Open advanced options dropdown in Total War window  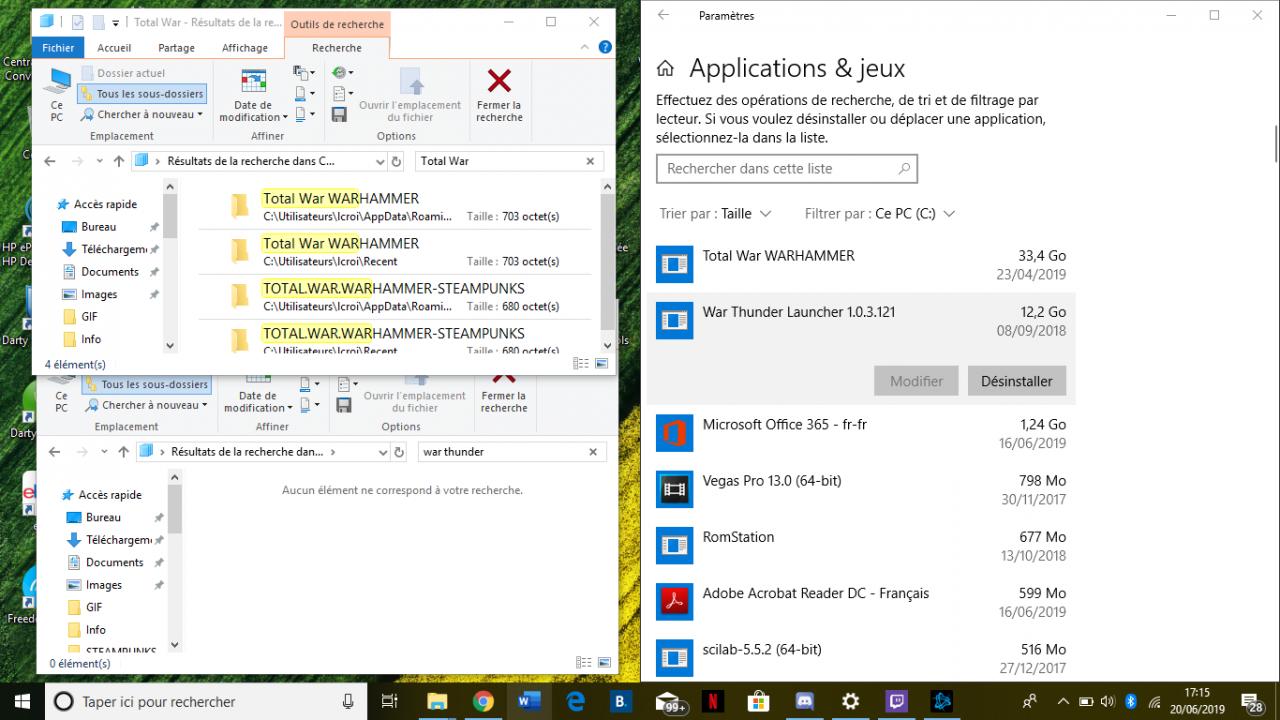point(343,94)
